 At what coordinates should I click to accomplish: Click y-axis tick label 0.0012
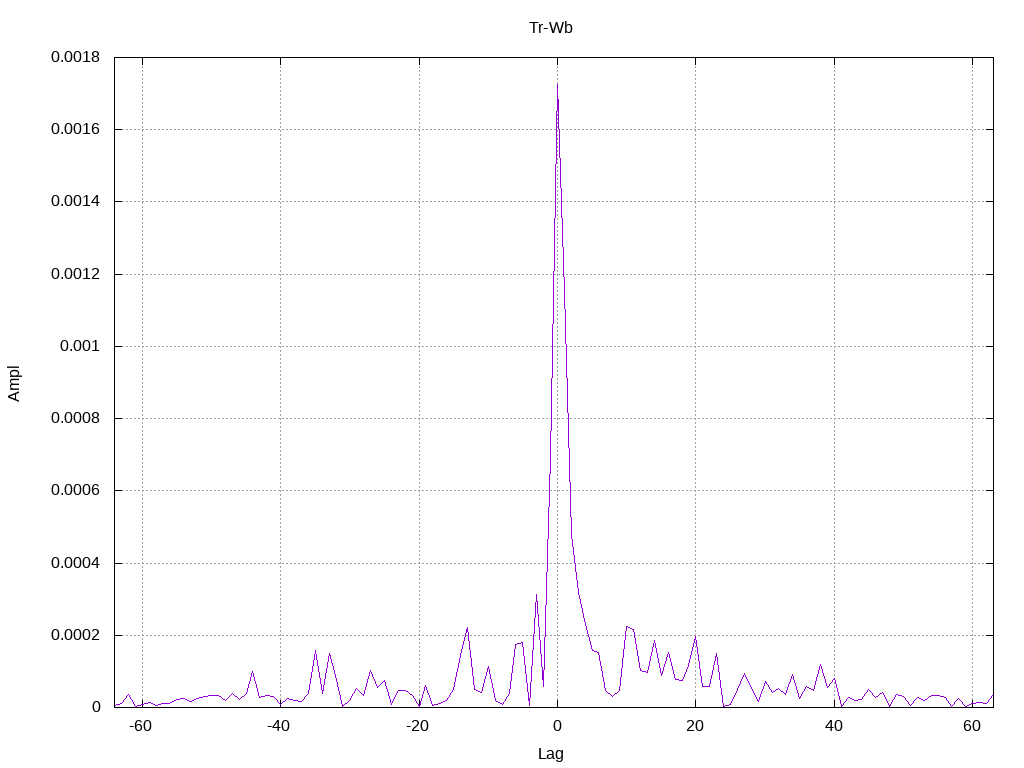click(76, 274)
